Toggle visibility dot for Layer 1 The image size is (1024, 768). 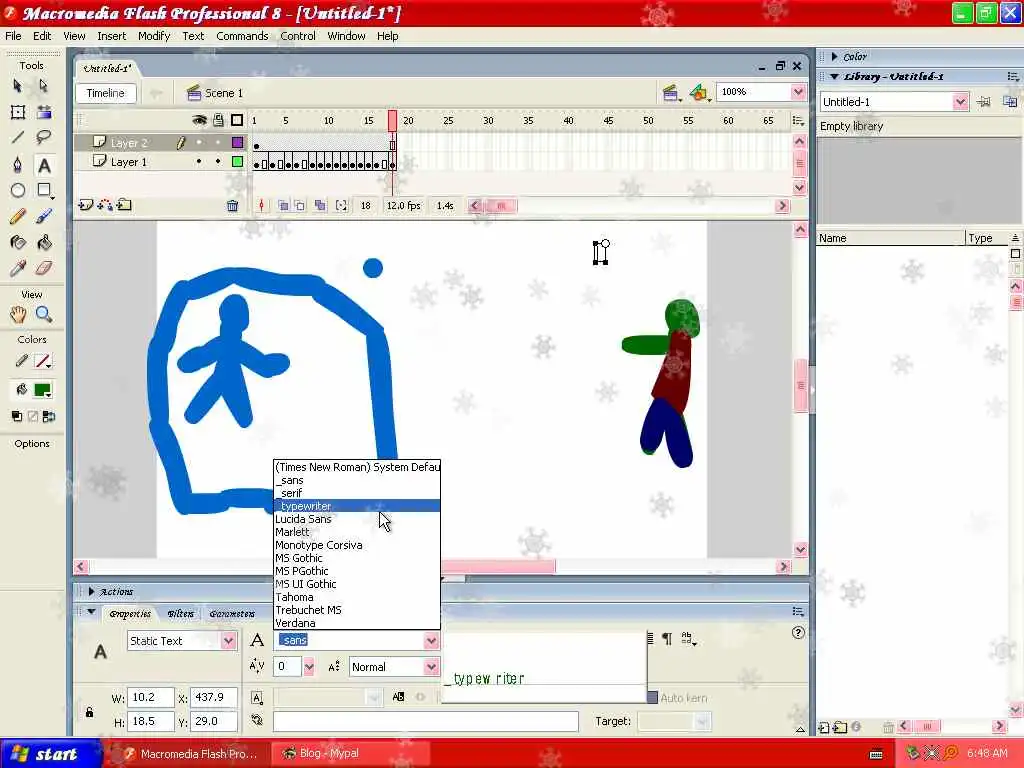tap(199, 161)
